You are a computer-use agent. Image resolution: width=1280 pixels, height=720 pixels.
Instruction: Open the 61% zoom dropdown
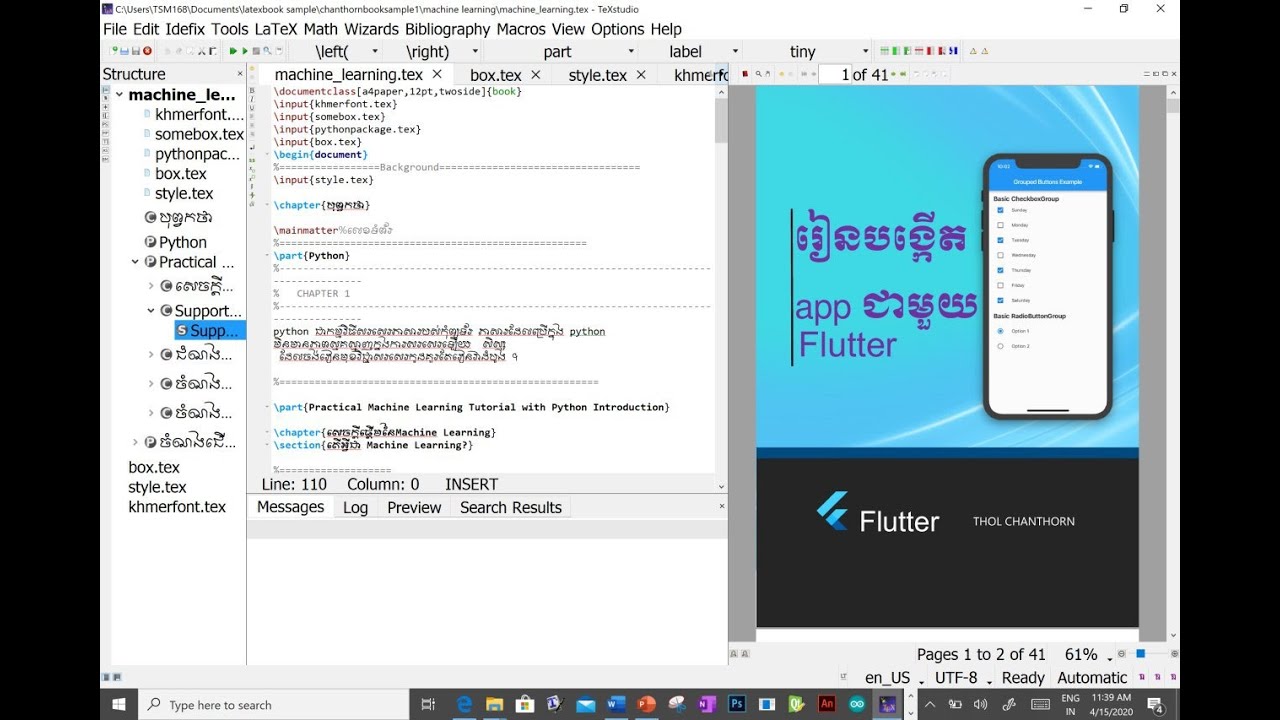[x=1110, y=660]
